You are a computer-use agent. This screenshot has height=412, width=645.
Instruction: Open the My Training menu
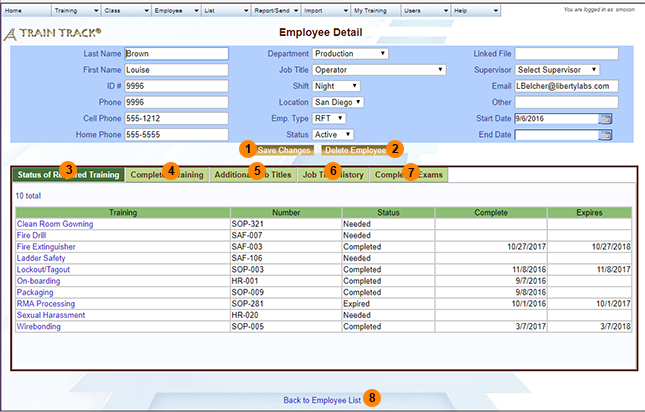[x=374, y=8]
